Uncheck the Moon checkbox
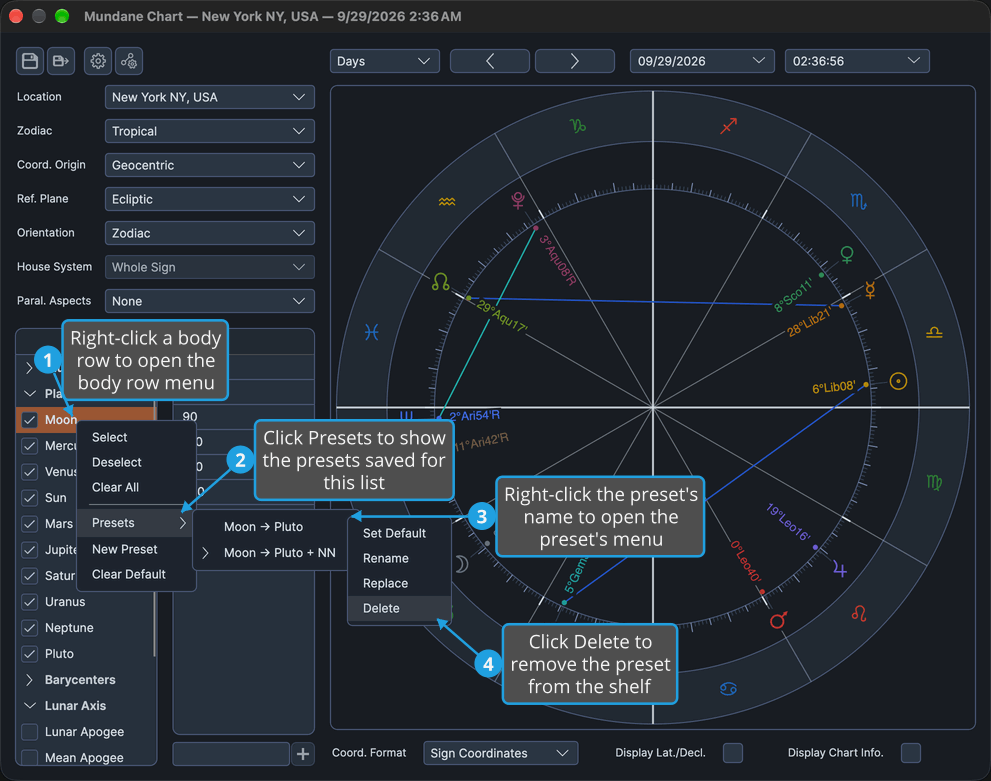991x781 pixels. point(30,420)
